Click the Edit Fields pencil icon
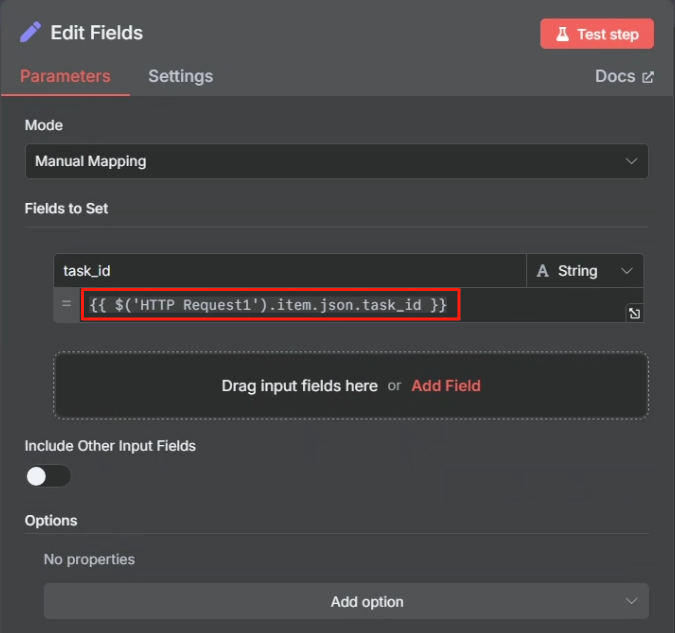Screen dimensions: 675x633 [x=30, y=32]
